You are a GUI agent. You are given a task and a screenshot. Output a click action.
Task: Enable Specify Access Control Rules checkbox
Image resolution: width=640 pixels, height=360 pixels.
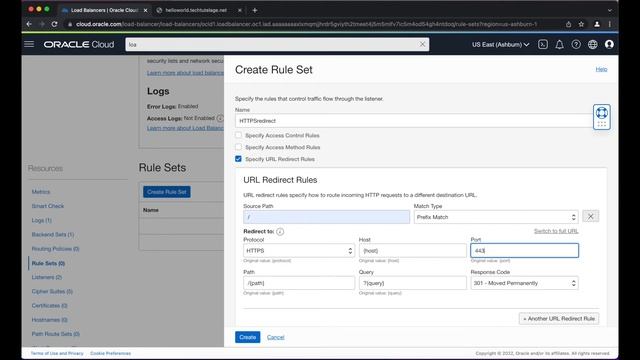[238, 135]
